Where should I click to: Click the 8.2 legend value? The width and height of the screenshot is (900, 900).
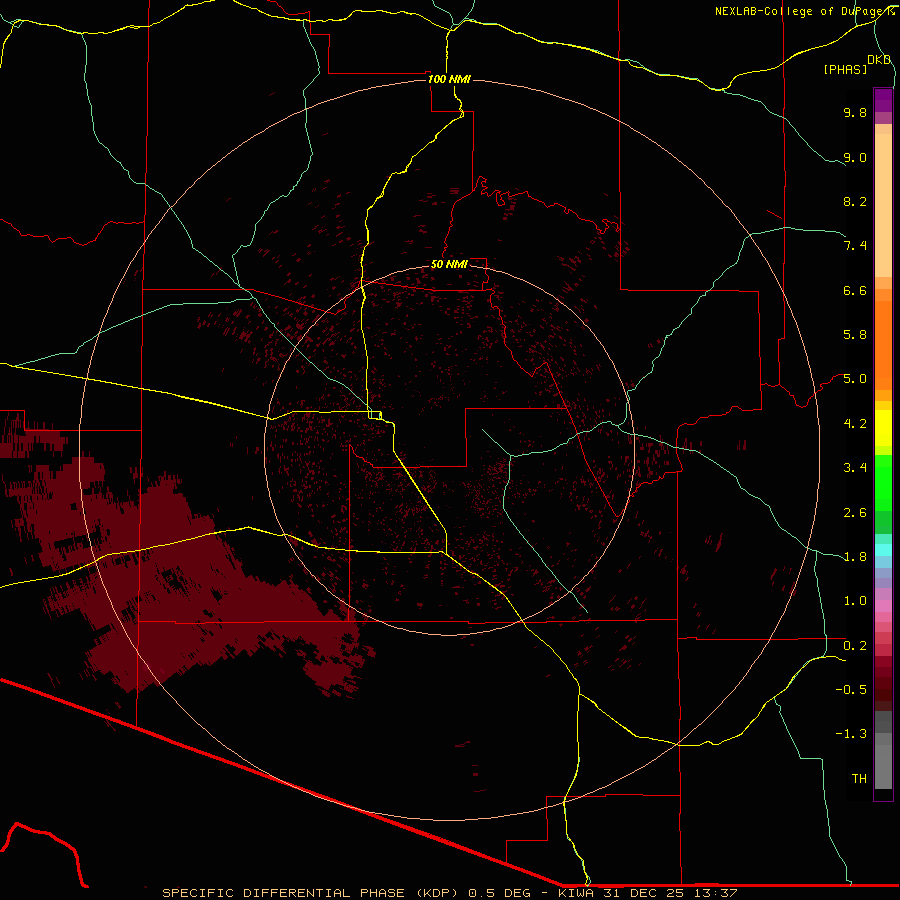[x=855, y=201]
